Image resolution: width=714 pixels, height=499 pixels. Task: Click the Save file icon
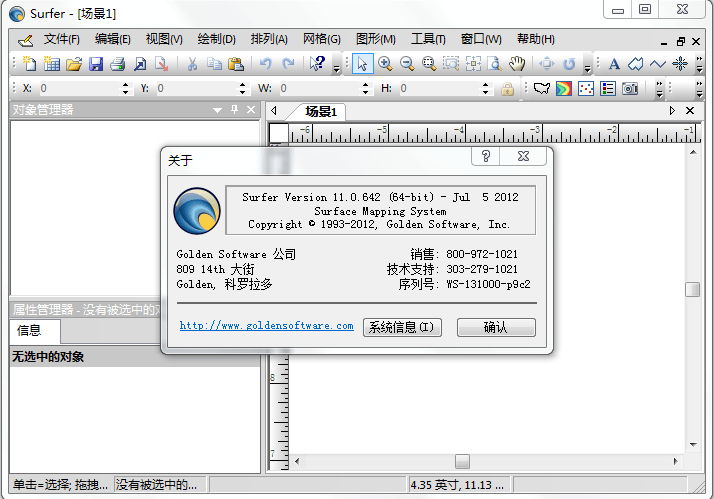(x=96, y=64)
